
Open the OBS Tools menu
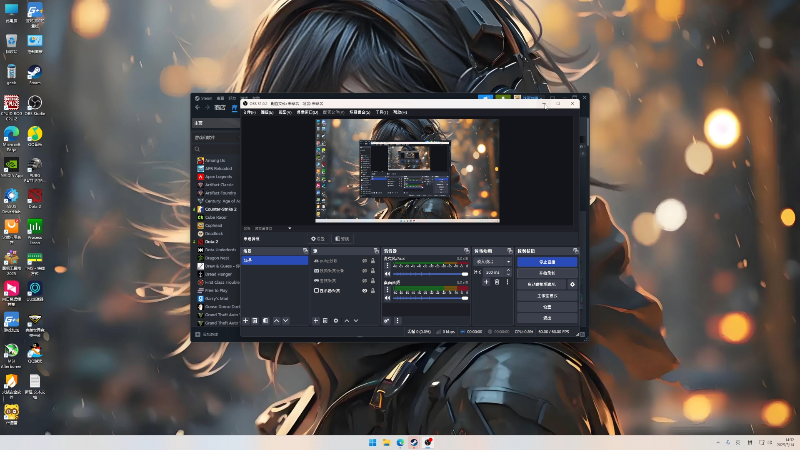382,112
